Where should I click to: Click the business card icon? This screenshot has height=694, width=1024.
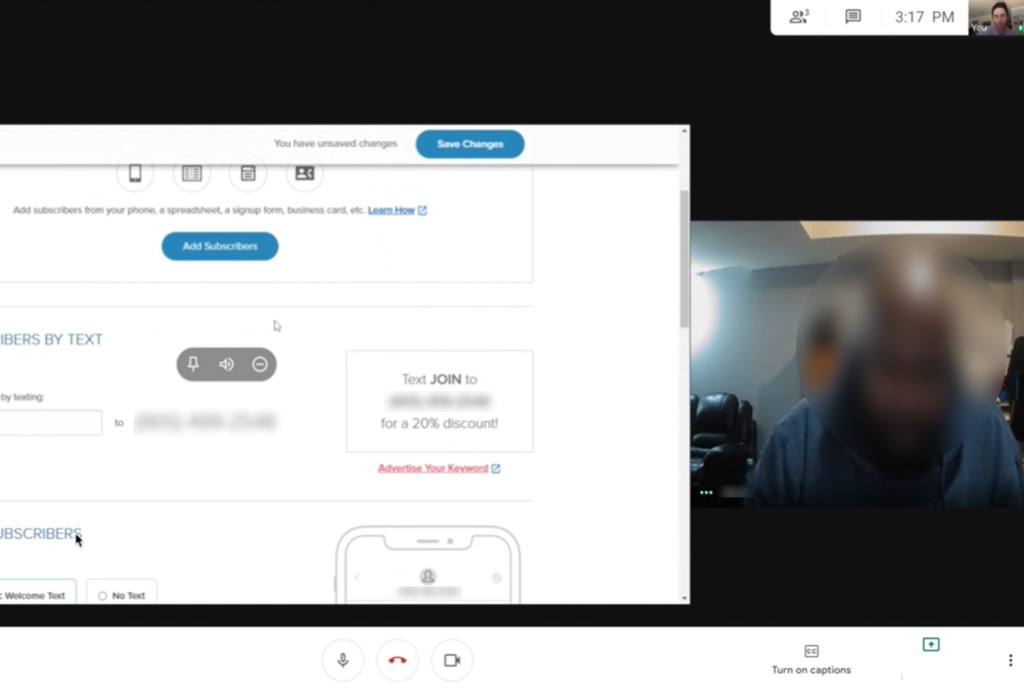click(x=305, y=174)
